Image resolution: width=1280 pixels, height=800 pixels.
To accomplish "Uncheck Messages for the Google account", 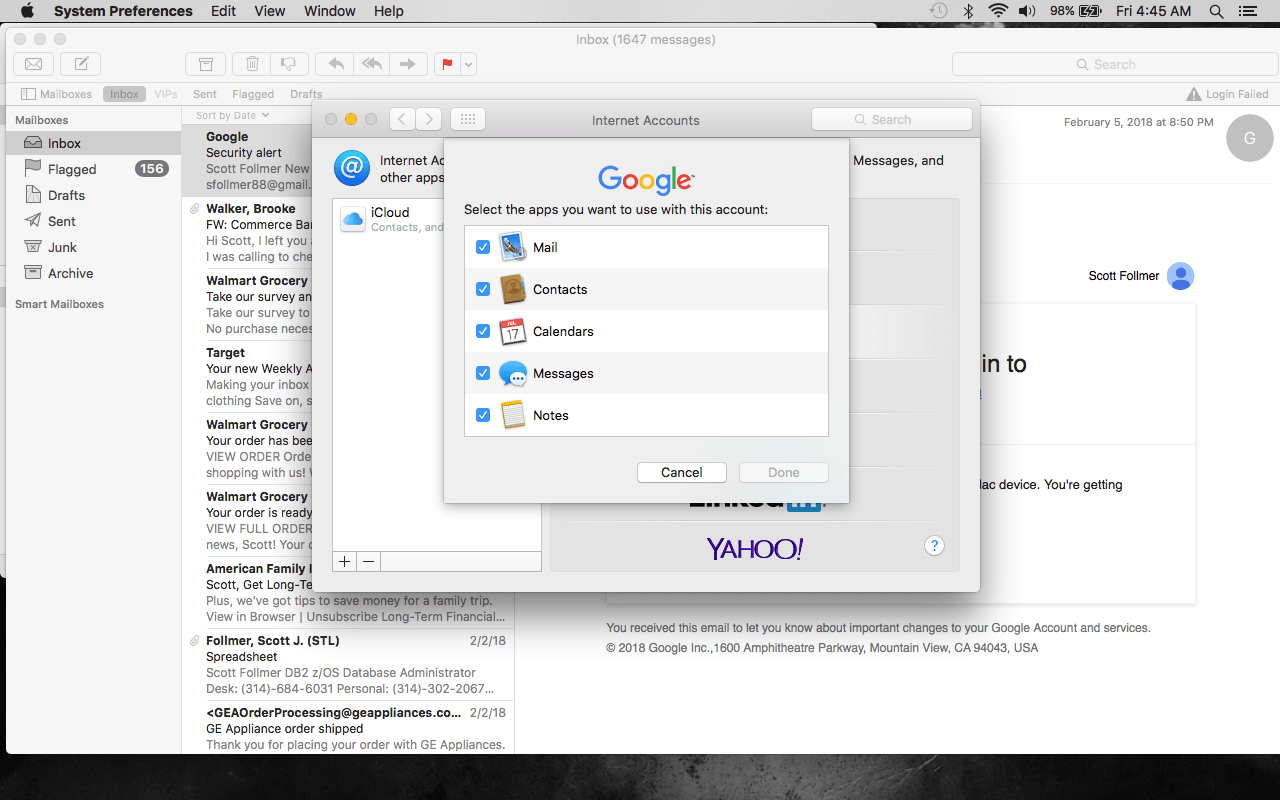I will point(483,373).
